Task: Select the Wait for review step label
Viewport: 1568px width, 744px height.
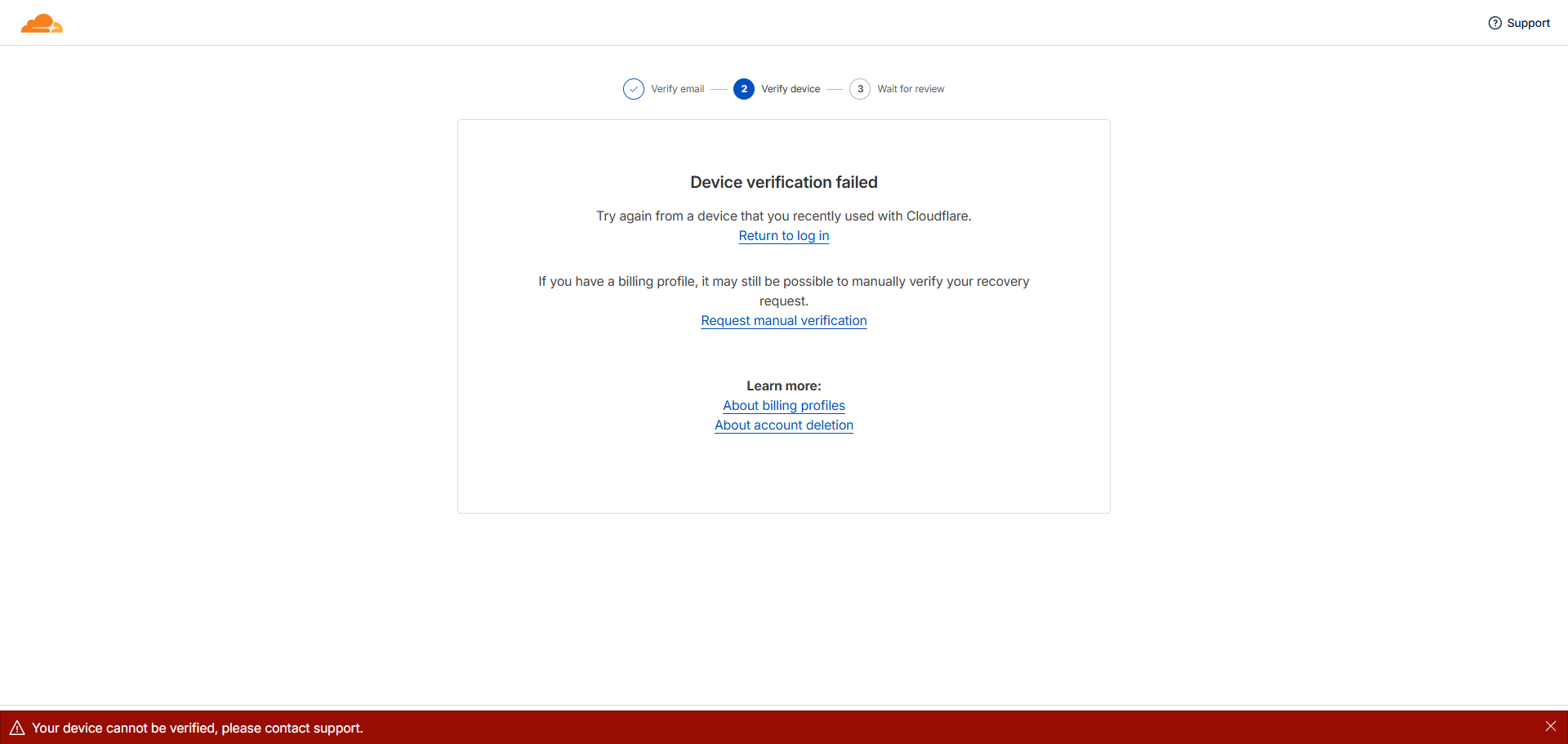Action: pyautogui.click(x=911, y=89)
